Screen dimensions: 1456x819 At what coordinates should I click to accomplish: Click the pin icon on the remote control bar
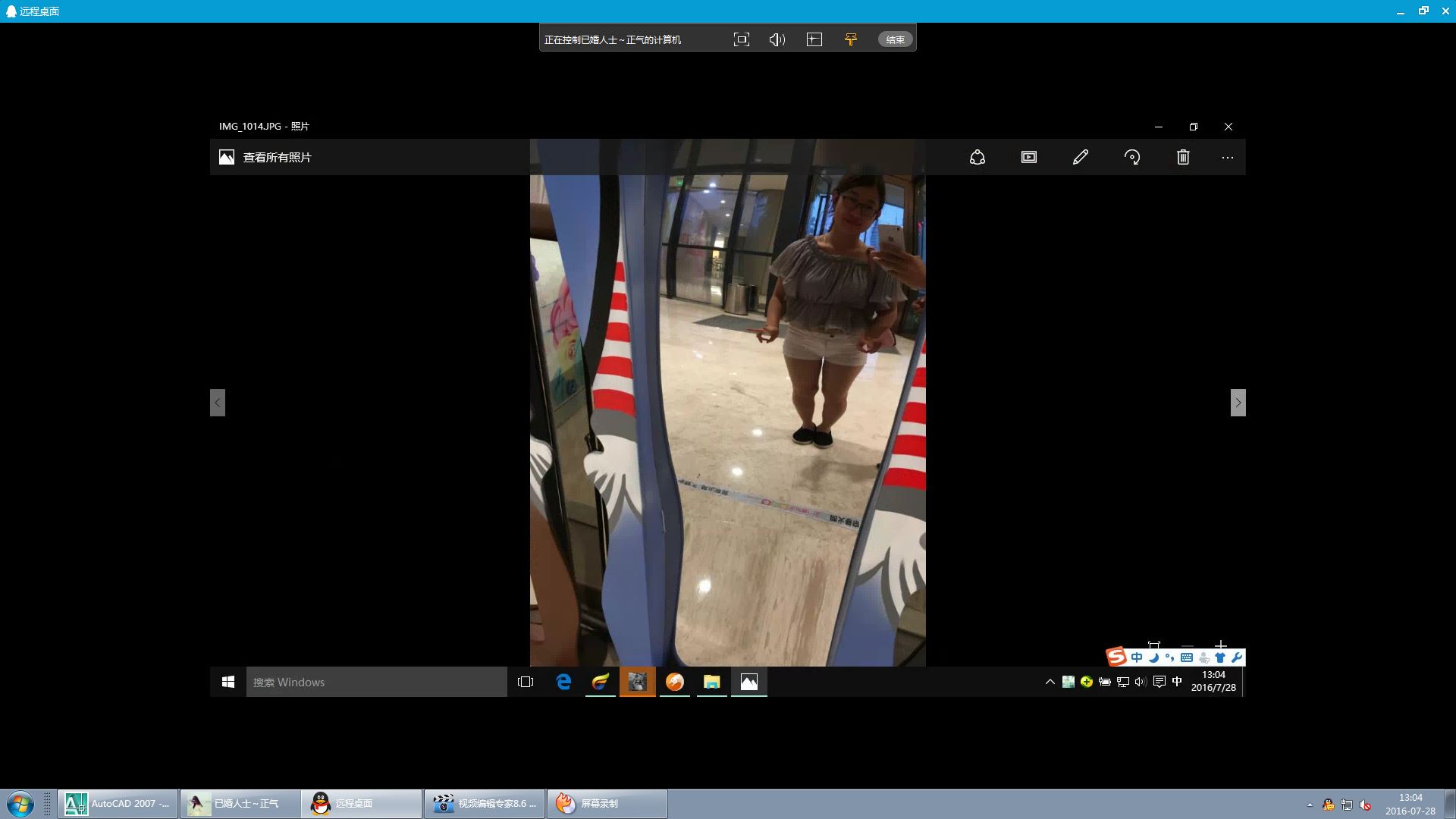[x=851, y=39]
